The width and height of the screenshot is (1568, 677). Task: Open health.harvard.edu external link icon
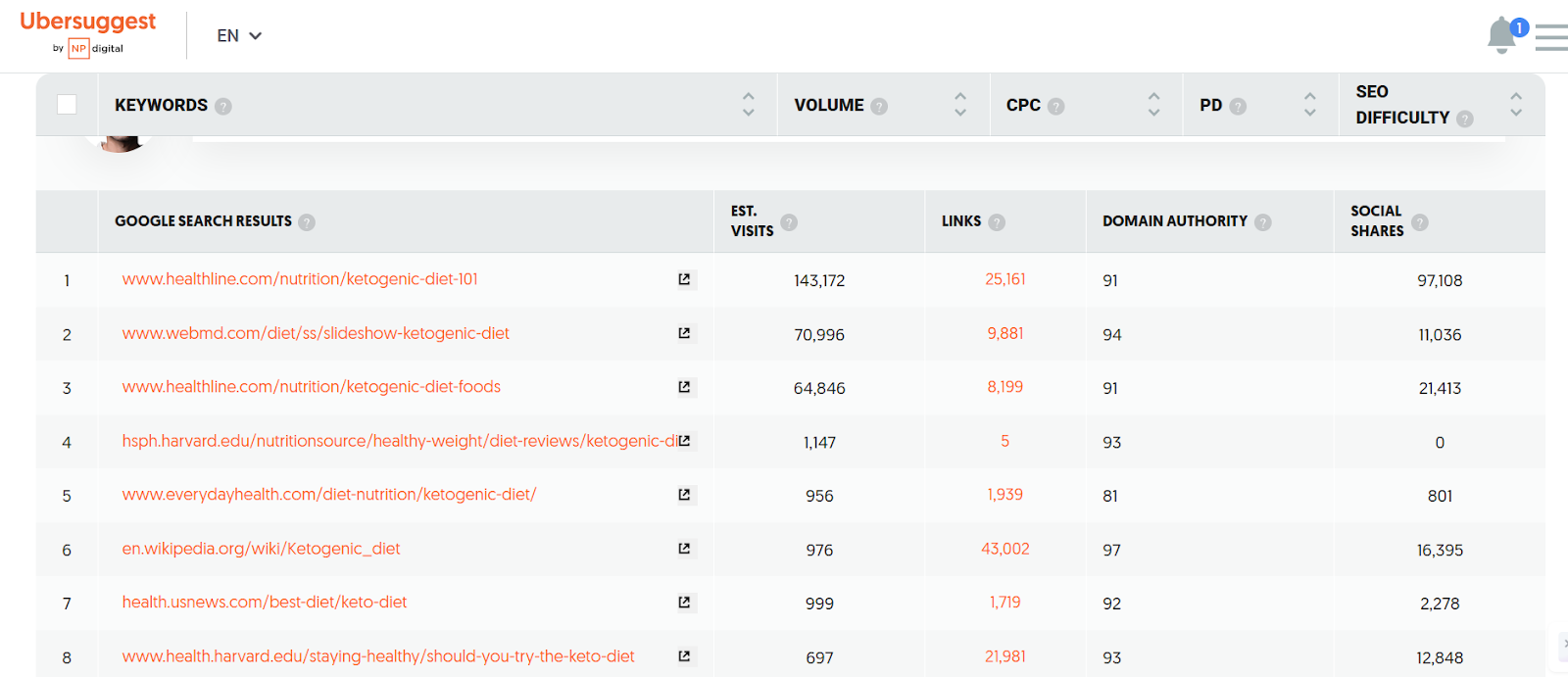[684, 656]
